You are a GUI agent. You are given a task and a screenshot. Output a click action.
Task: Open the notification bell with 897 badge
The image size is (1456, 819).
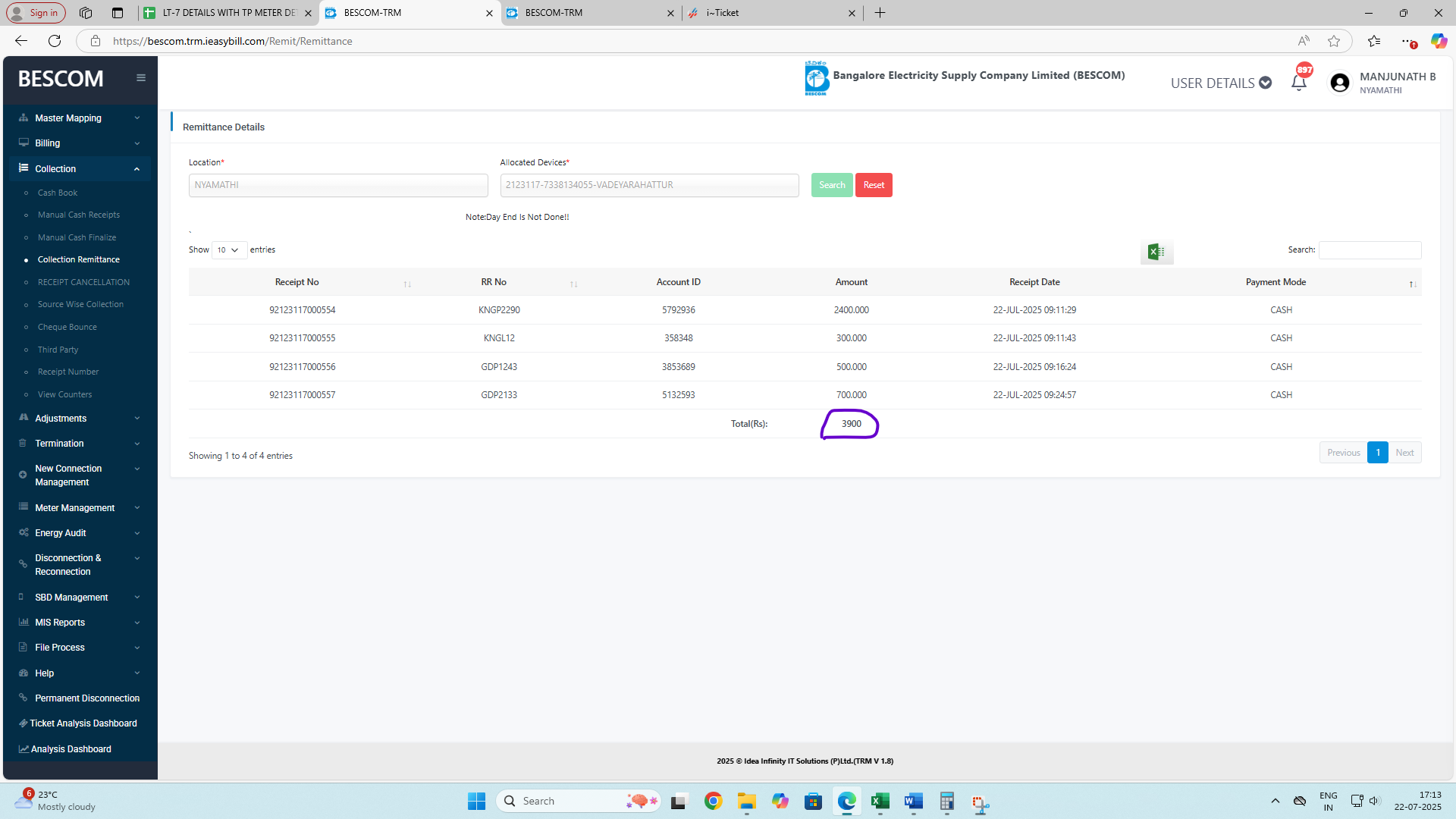click(x=1299, y=82)
